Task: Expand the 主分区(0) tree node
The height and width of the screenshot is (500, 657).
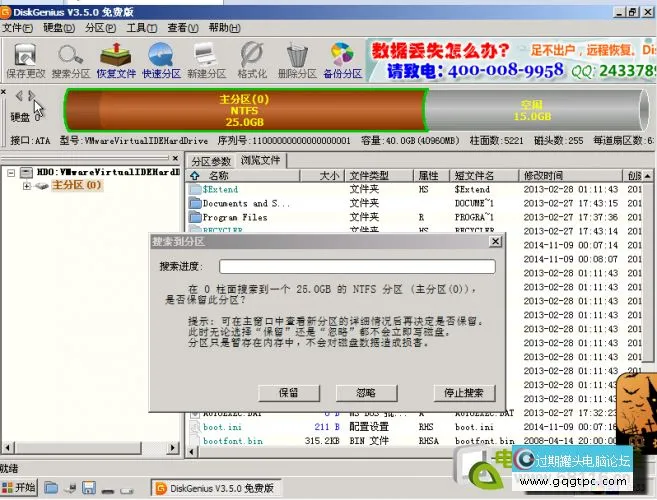Action: pyautogui.click(x=27, y=186)
